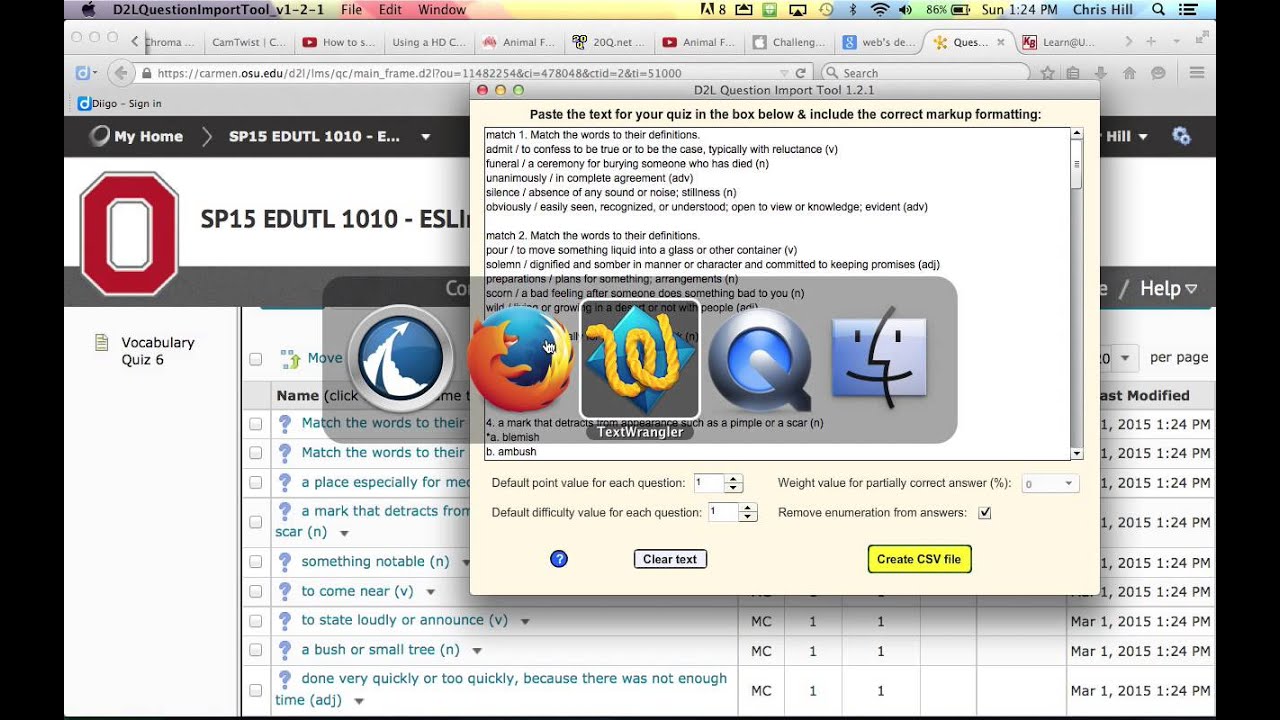Image resolution: width=1280 pixels, height=720 pixels.
Task: Expand 'to state loudly or announce' action menu
Action: click(x=524, y=622)
